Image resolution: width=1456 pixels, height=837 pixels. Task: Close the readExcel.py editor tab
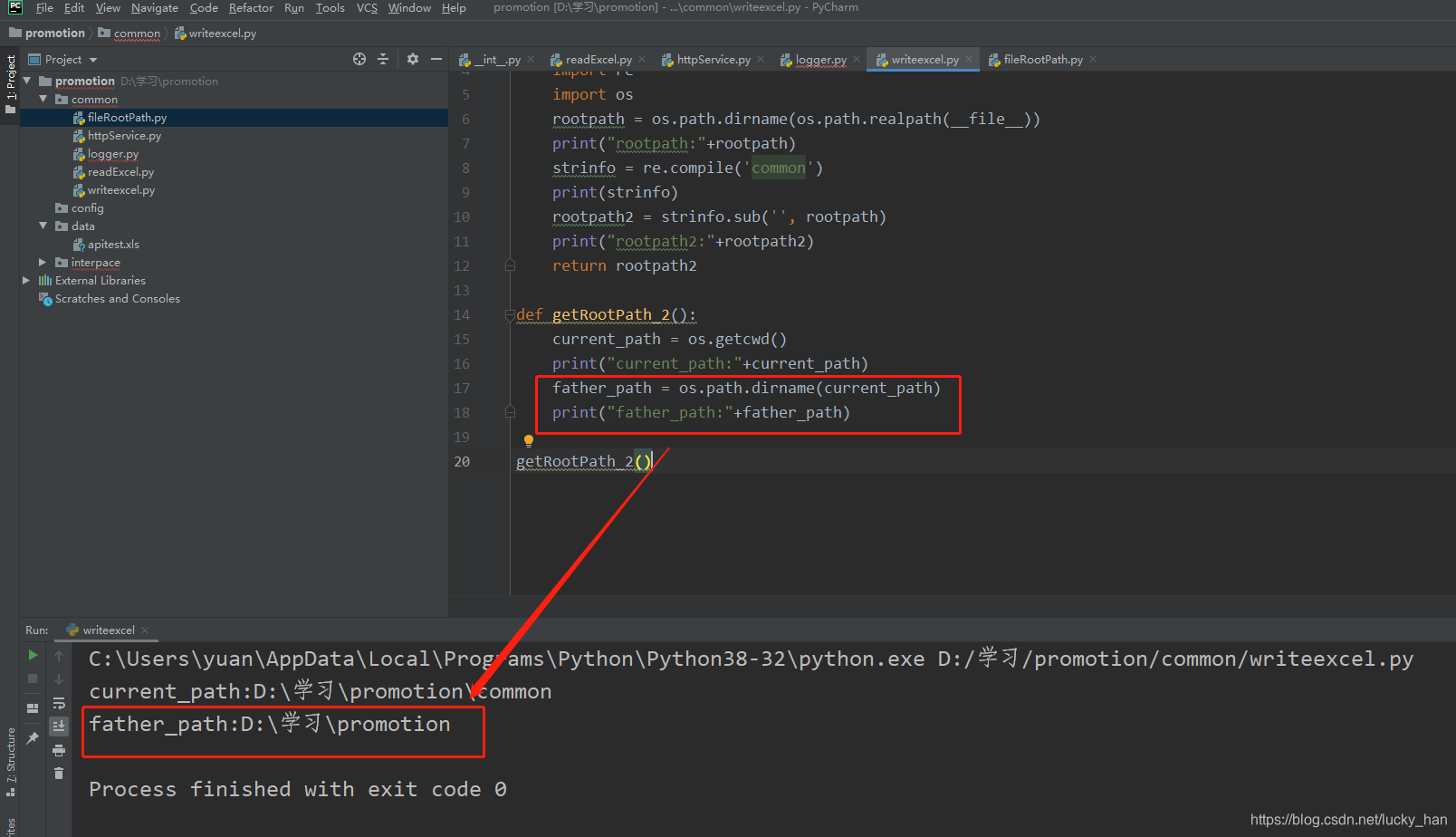pos(642,60)
